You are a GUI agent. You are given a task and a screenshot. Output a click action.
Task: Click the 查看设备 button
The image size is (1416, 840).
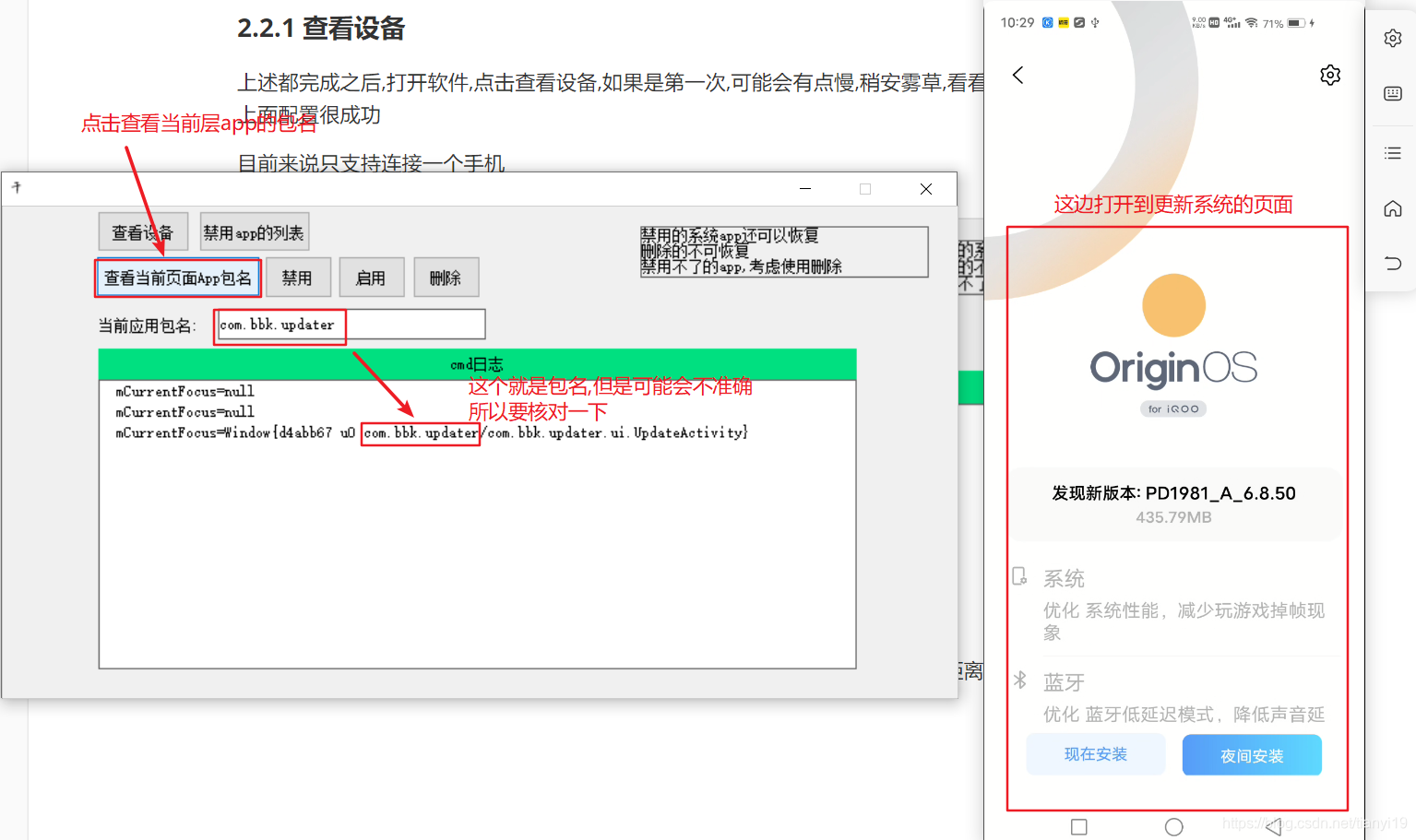coord(143,232)
